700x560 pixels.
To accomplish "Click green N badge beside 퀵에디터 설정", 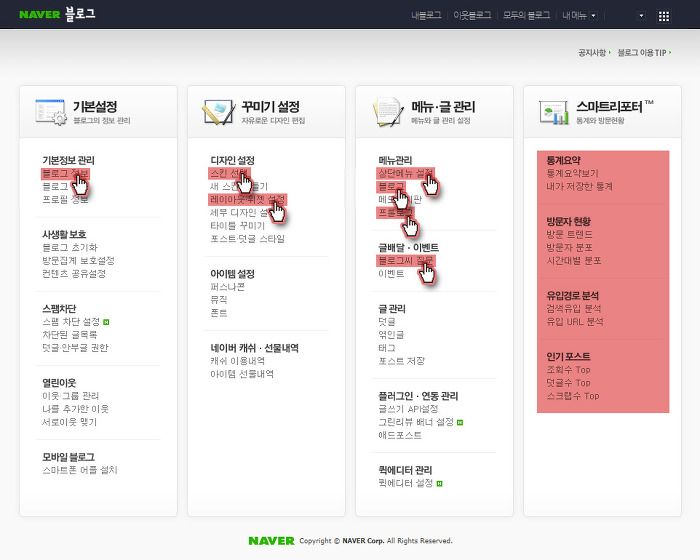I will tap(439, 483).
